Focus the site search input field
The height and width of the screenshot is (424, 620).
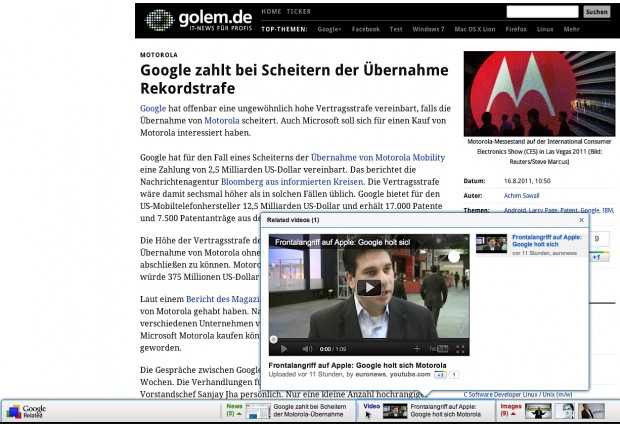click(x=542, y=12)
